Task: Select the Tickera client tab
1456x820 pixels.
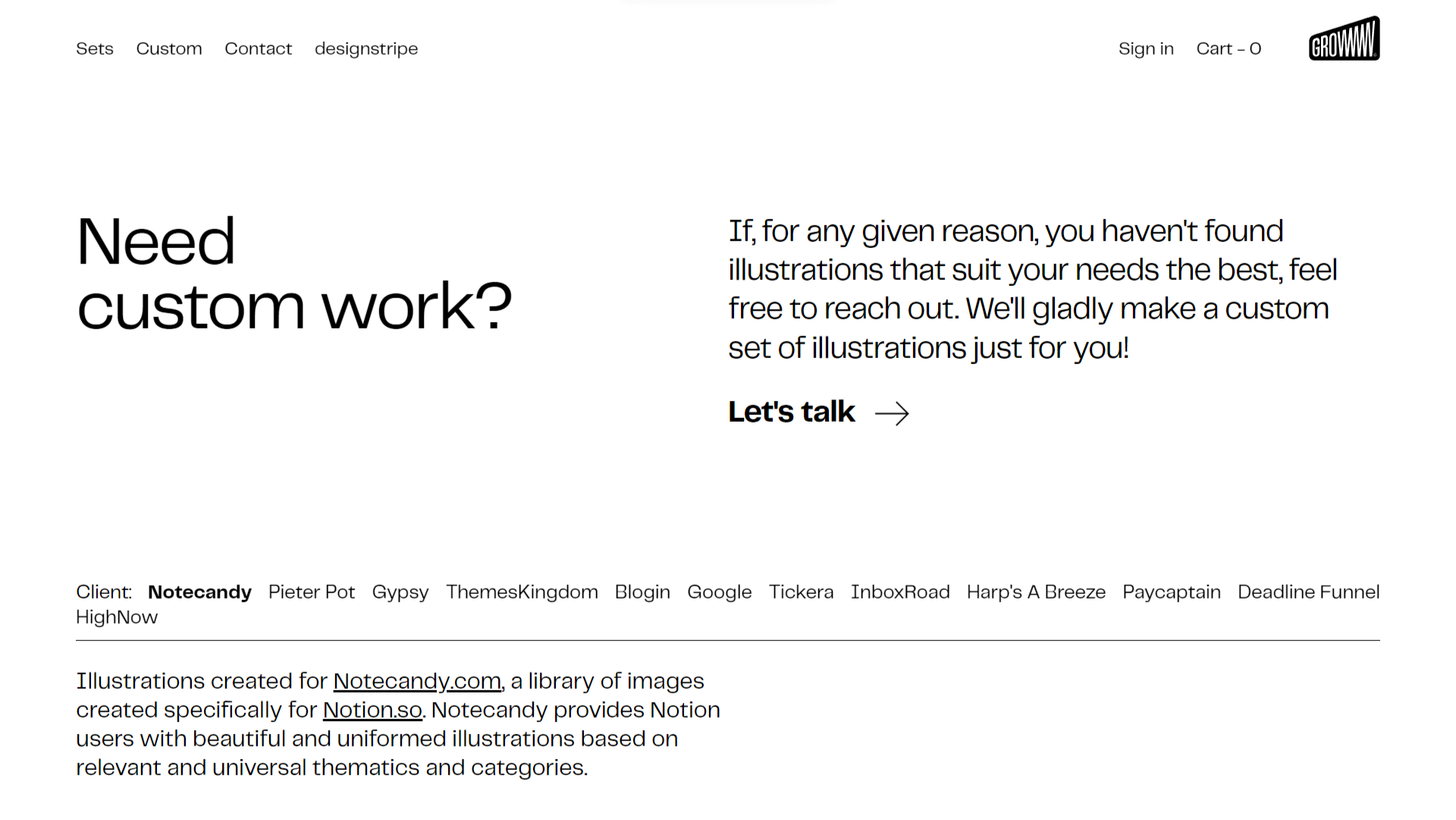Action: point(802,592)
